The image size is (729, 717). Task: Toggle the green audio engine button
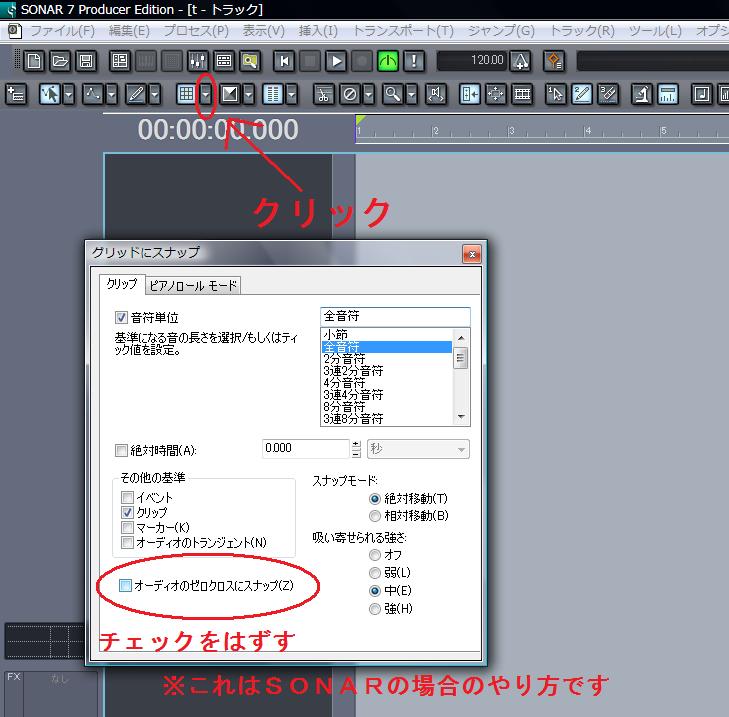point(388,61)
